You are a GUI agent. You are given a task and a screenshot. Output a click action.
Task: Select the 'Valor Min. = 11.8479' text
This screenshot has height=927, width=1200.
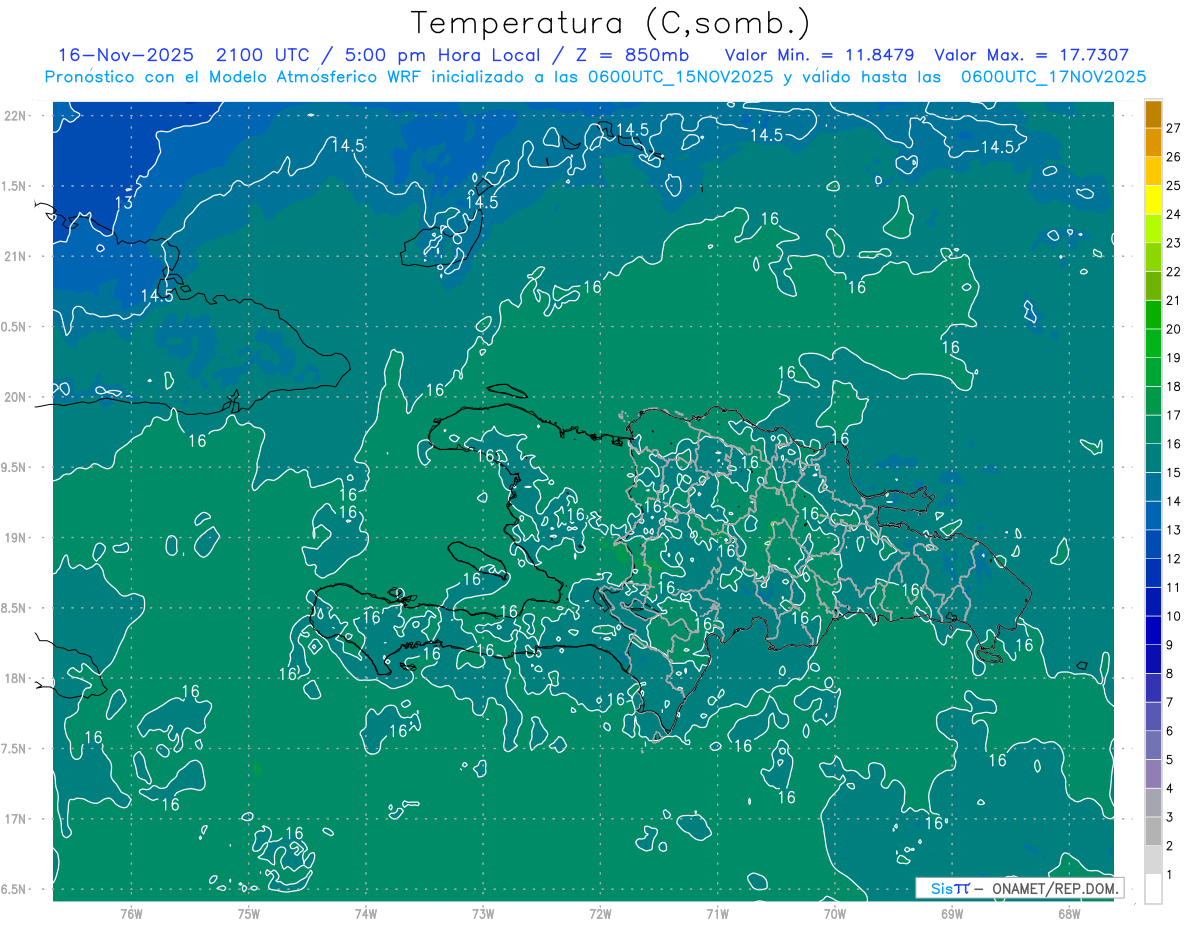click(822, 55)
